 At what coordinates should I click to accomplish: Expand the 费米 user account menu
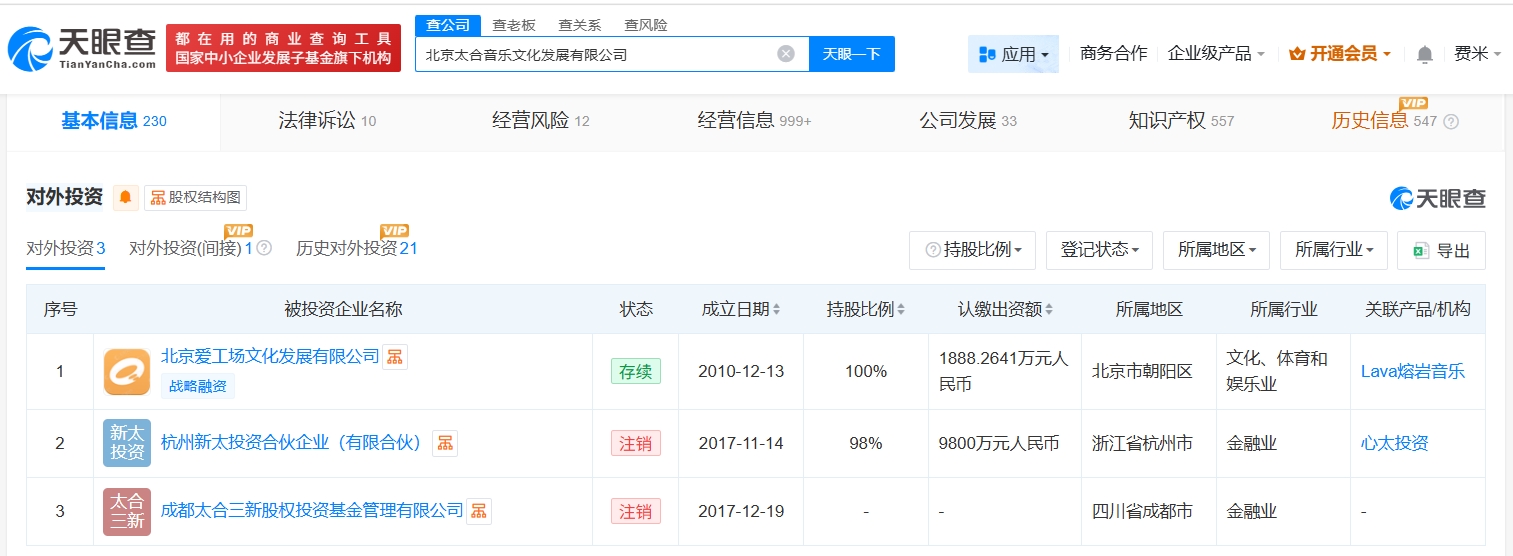pyautogui.click(x=1477, y=54)
